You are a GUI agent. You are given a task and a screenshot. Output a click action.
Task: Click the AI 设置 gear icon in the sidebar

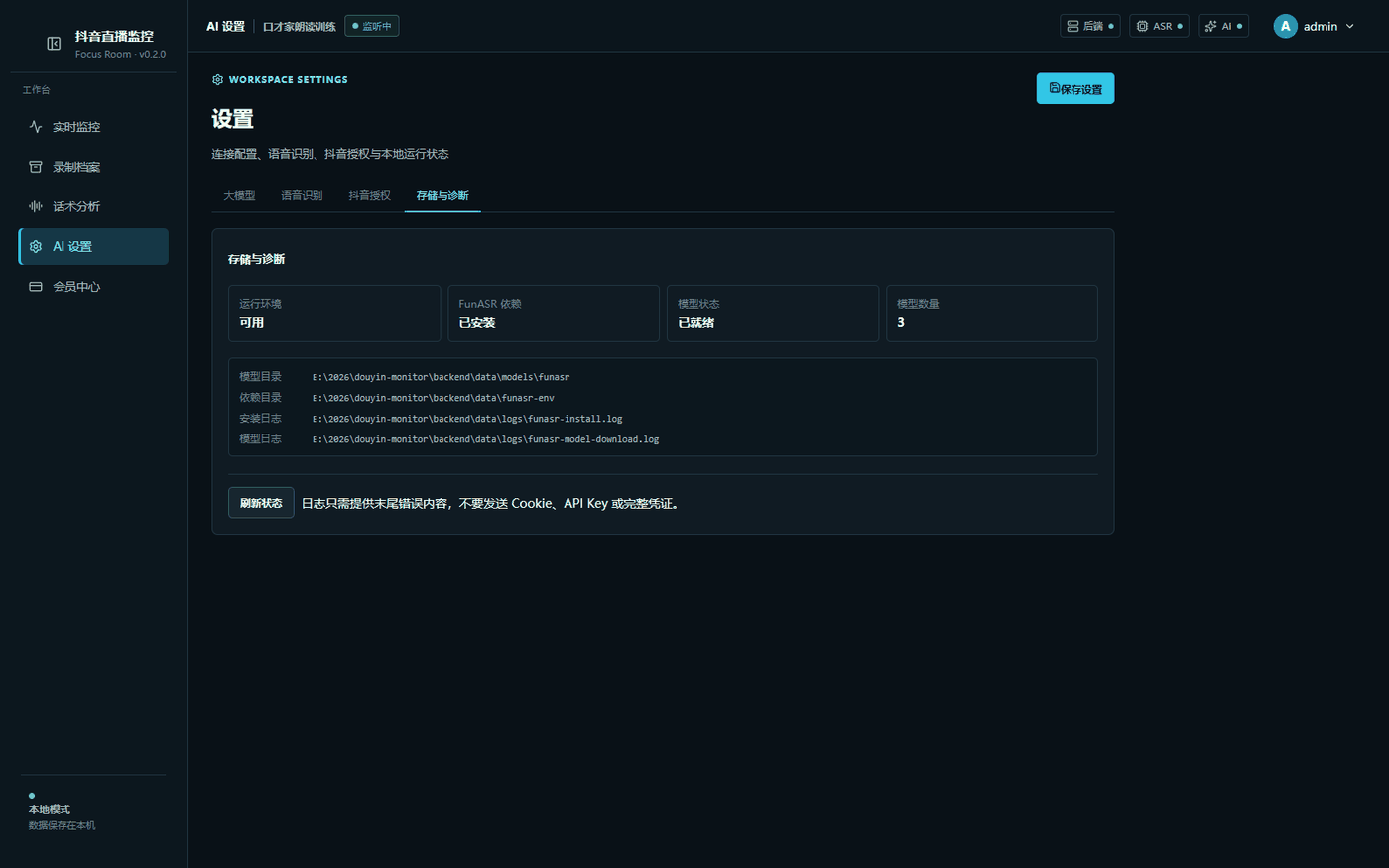pos(36,247)
